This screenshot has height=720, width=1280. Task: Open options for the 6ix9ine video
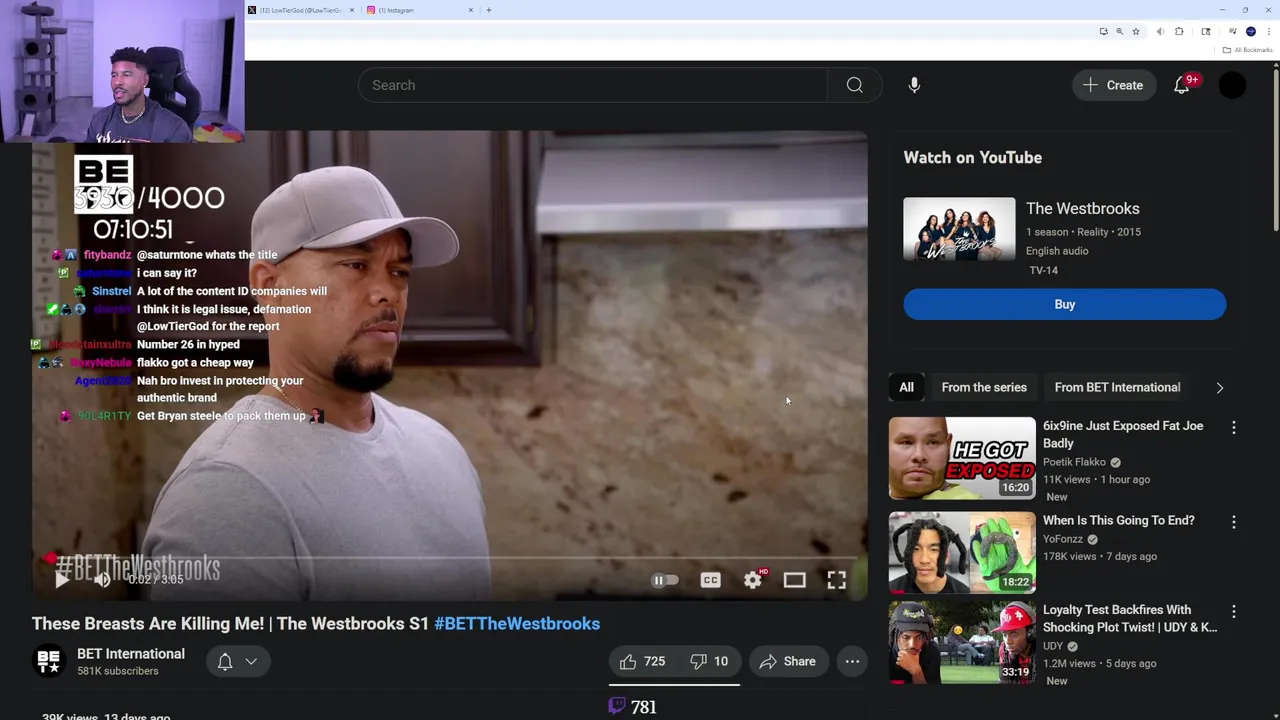[1233, 427]
